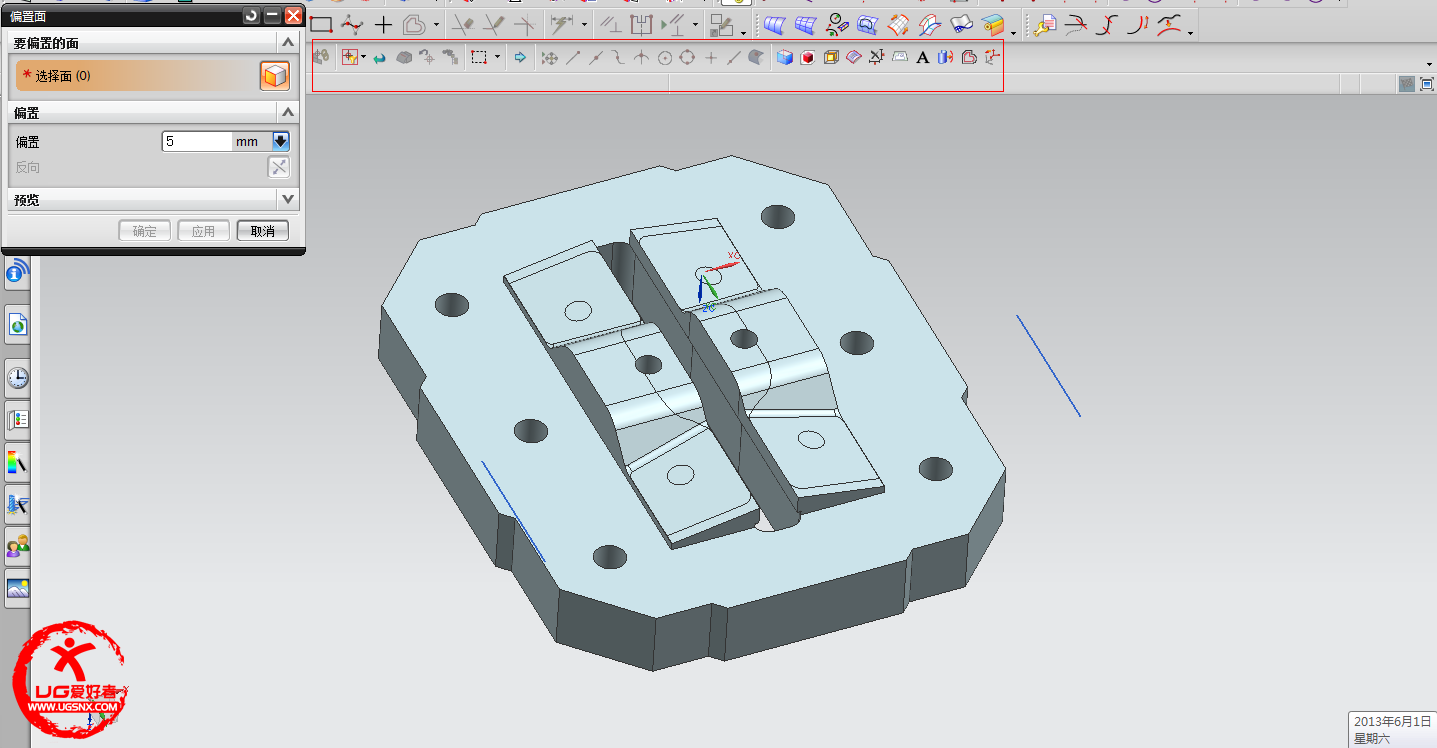The image size is (1437, 748).
Task: Toggle full screen mode icon
Action: click(x=1427, y=84)
